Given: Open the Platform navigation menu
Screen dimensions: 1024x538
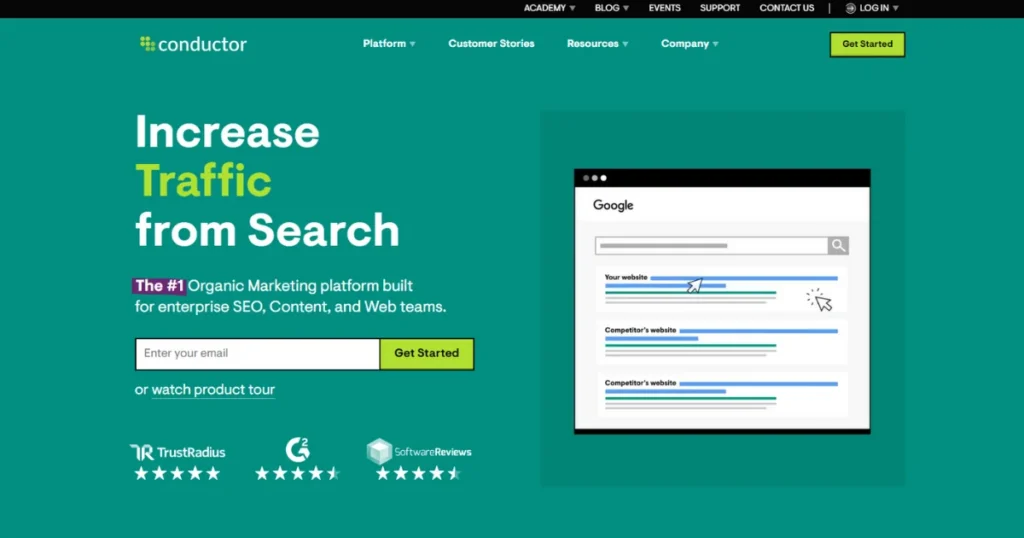Looking at the screenshot, I should pos(389,44).
